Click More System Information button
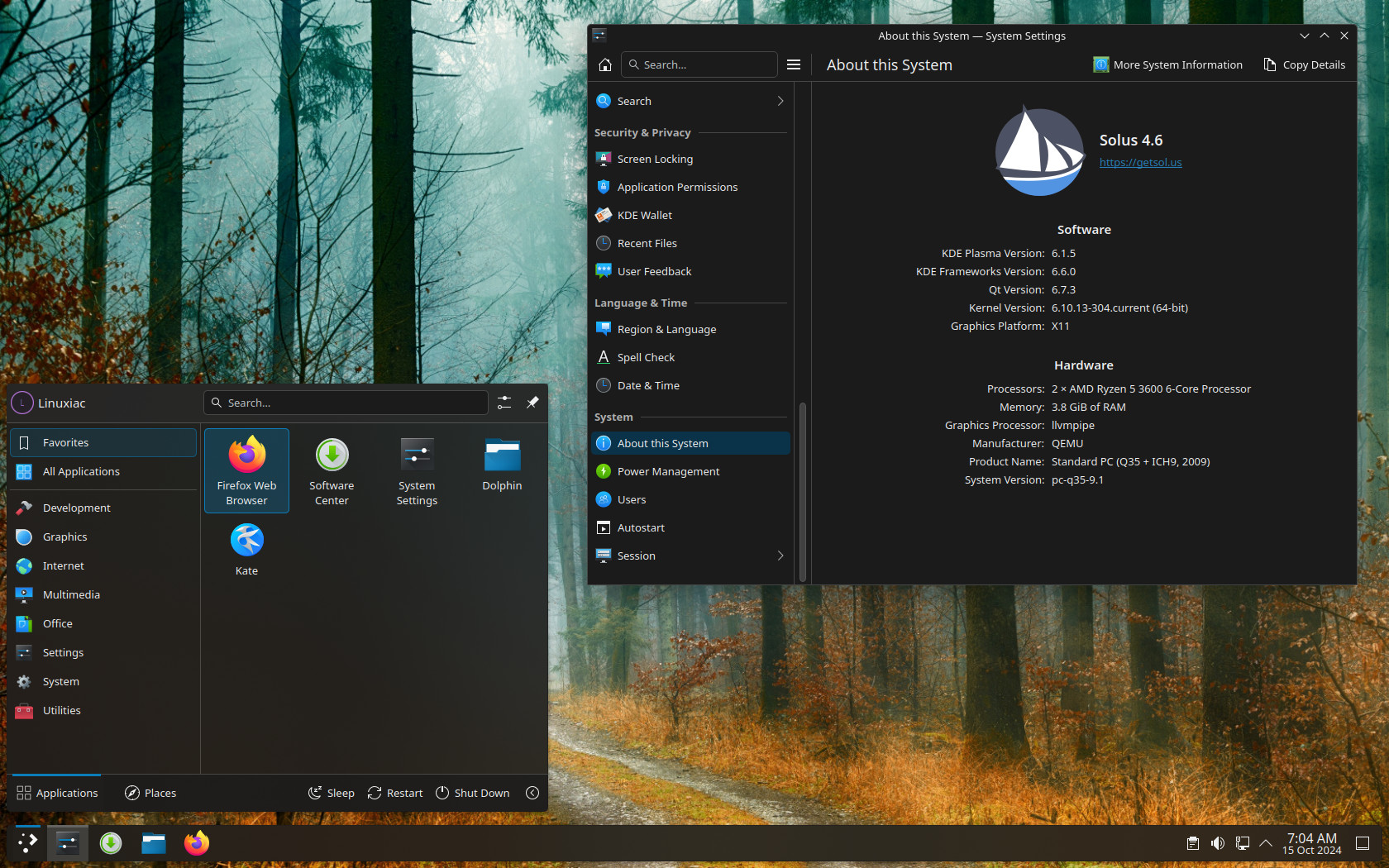 (1167, 64)
